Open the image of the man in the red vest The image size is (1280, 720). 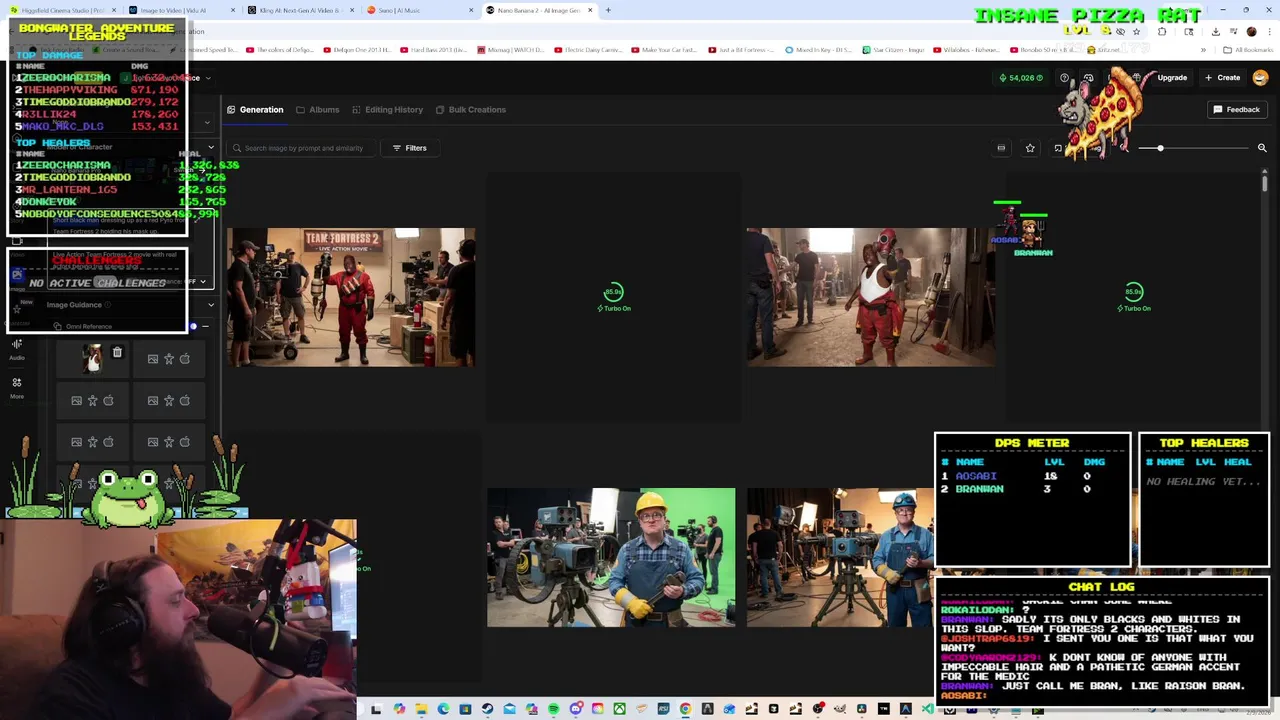pyautogui.click(x=871, y=297)
